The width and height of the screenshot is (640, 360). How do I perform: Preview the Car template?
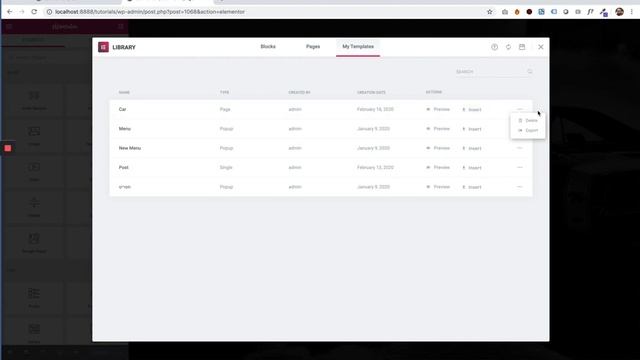(x=438, y=109)
